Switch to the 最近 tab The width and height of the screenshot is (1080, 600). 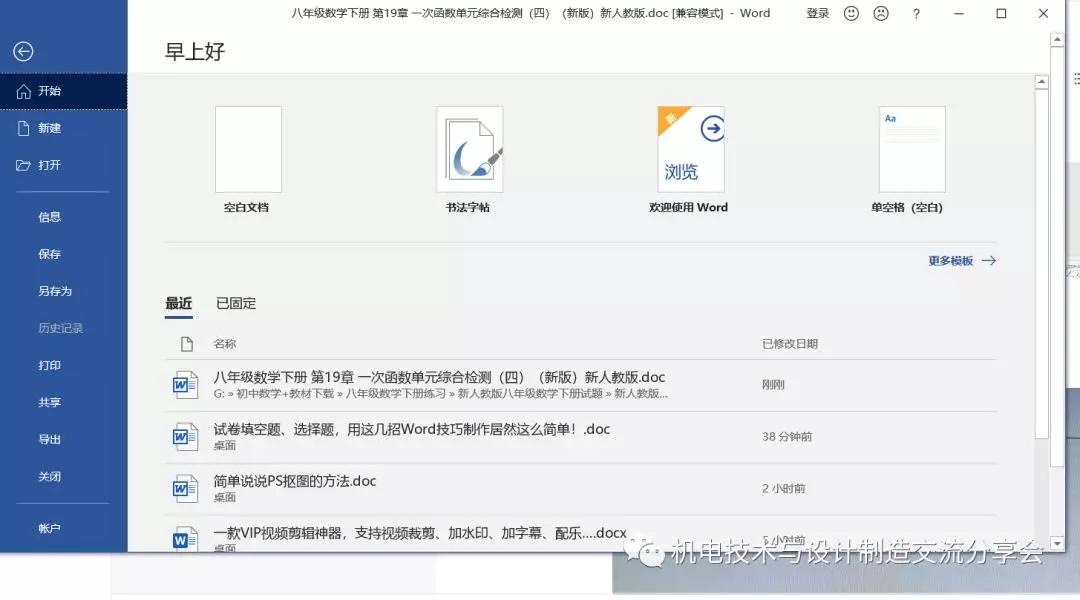click(x=178, y=303)
